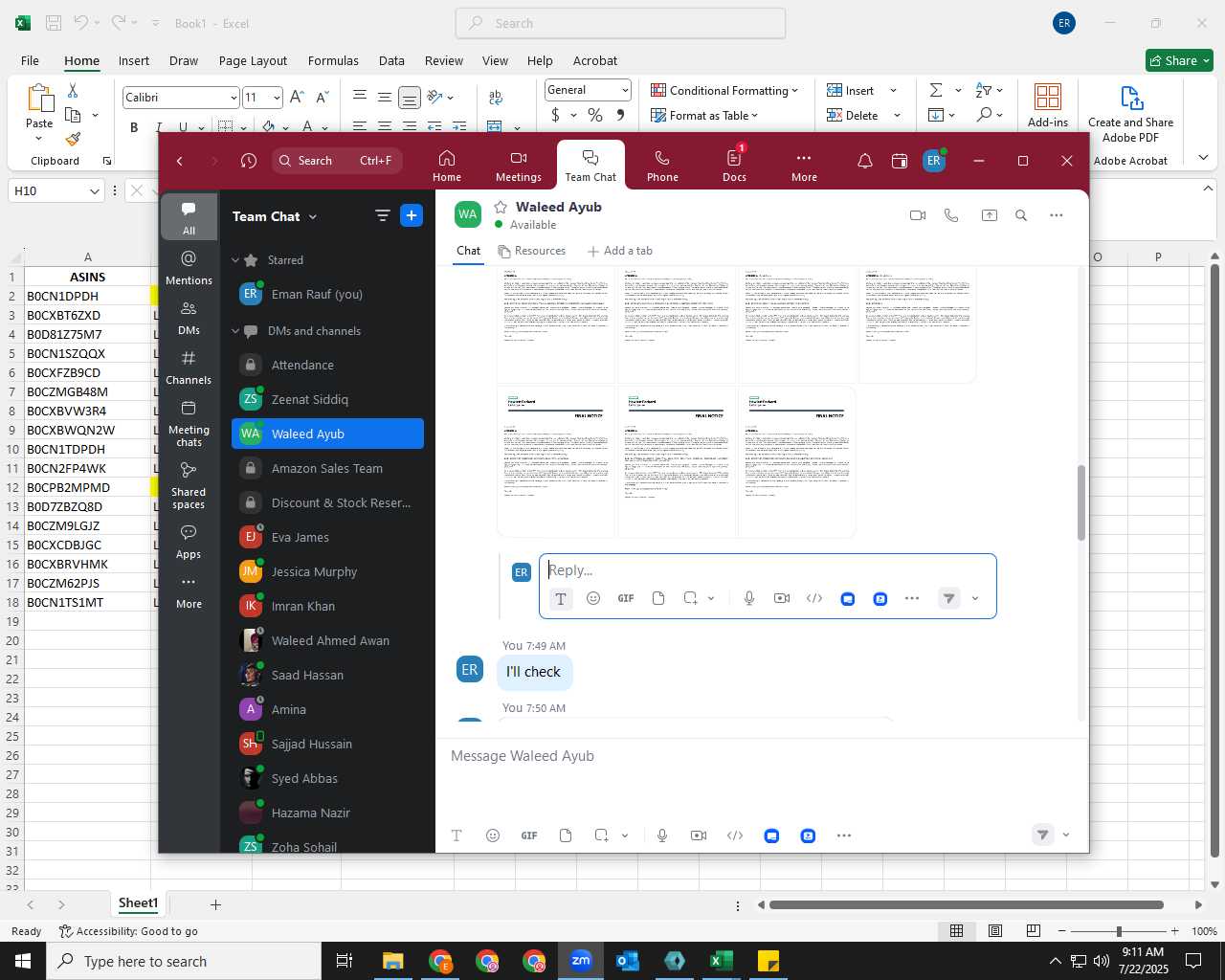This screenshot has height=980, width=1225.
Task: Click Add a tab in chat
Action: click(x=620, y=251)
